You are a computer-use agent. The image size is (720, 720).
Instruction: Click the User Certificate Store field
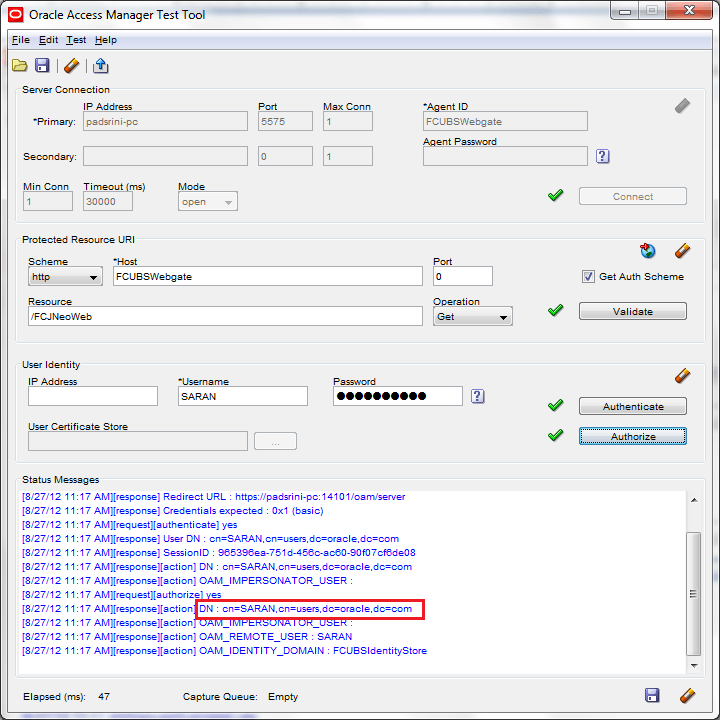point(138,441)
